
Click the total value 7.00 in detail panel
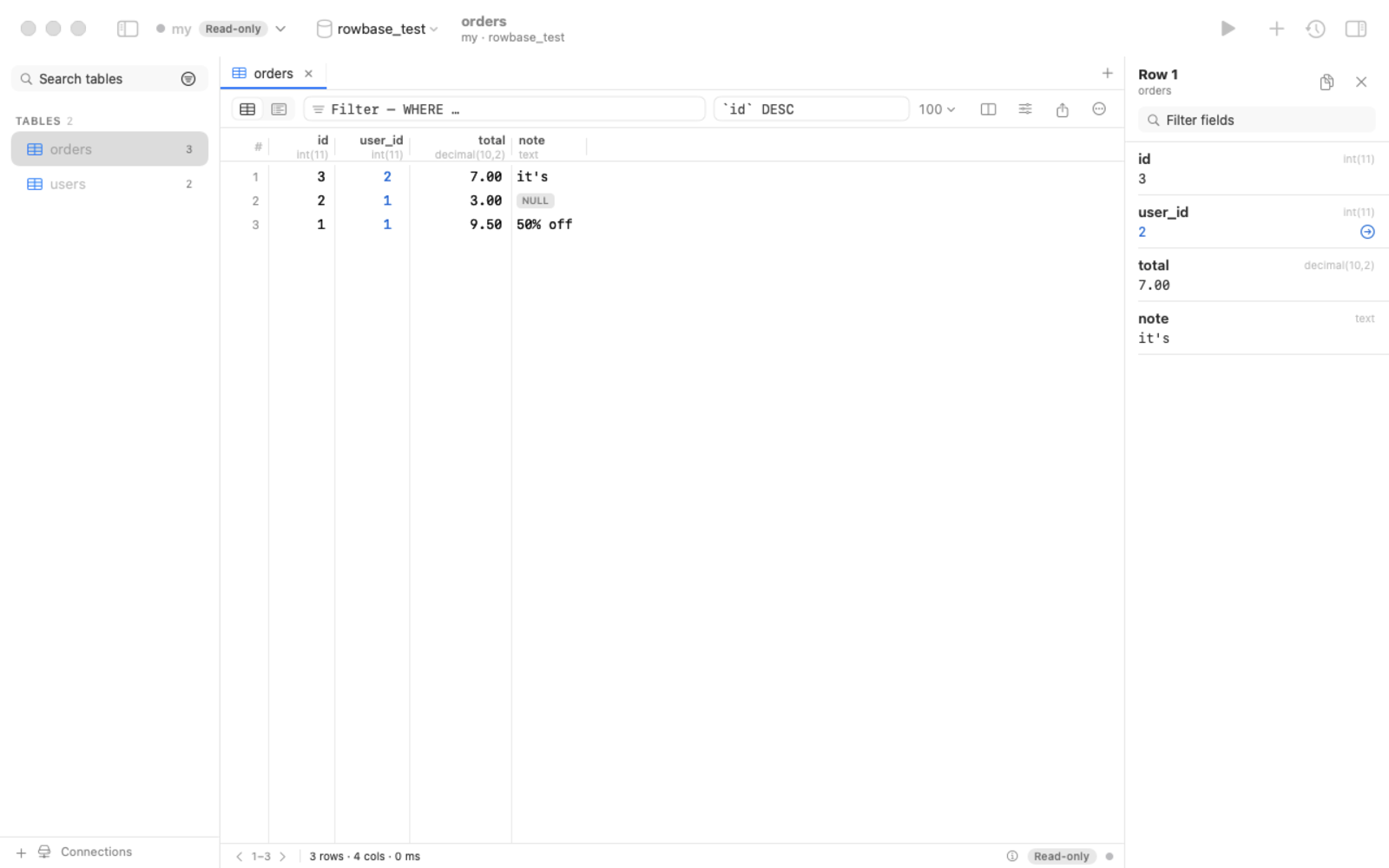coord(1154,286)
